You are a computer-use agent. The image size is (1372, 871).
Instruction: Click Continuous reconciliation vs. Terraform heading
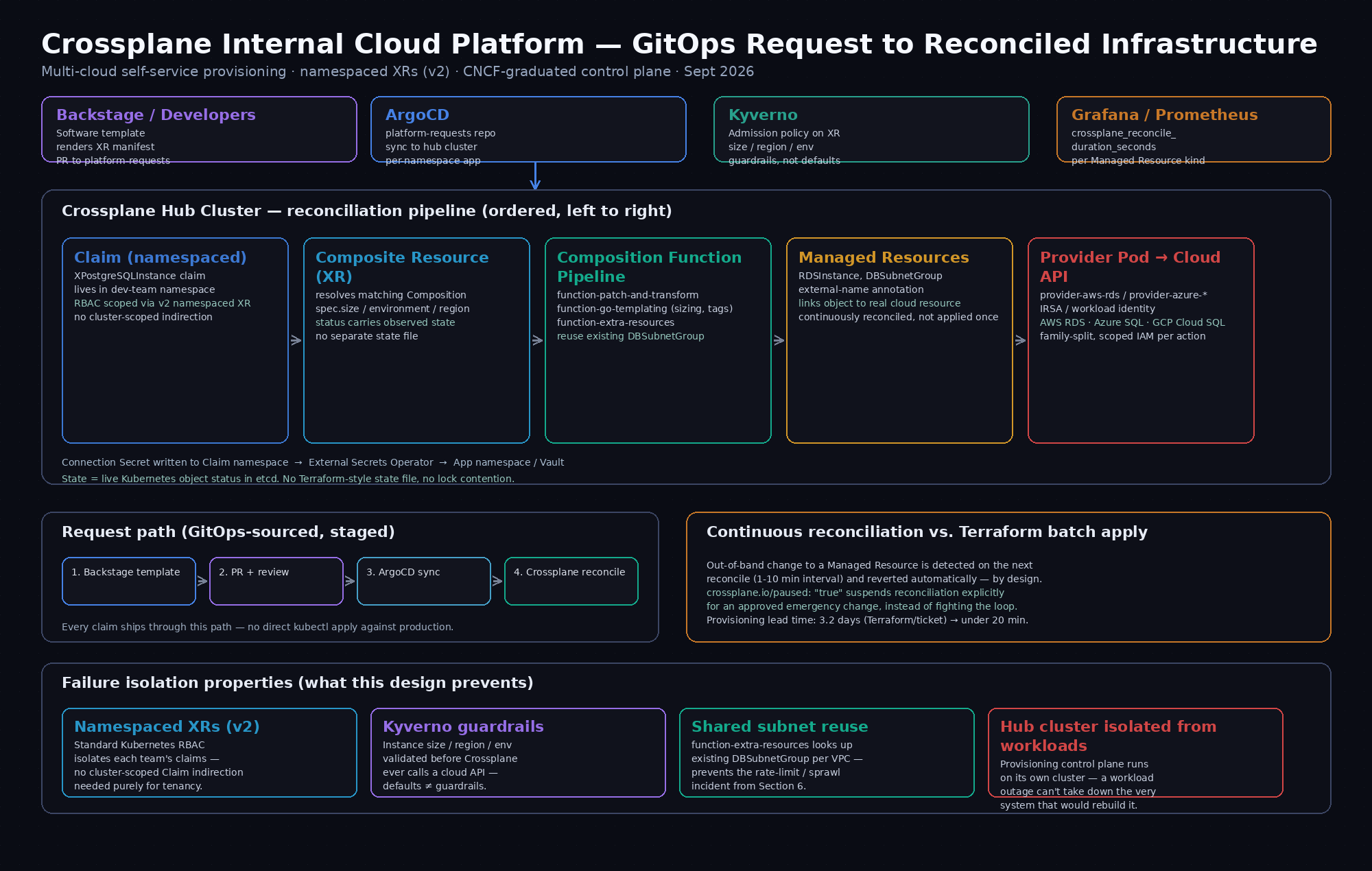point(927,532)
